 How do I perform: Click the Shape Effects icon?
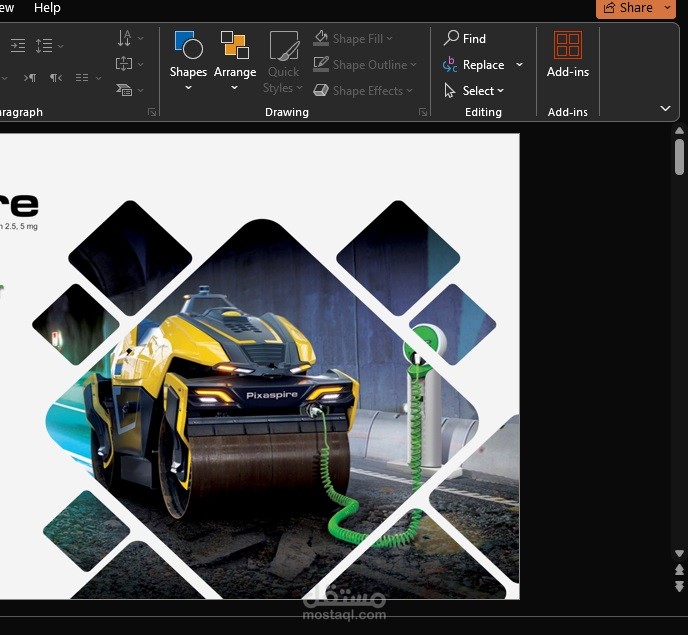(321, 90)
